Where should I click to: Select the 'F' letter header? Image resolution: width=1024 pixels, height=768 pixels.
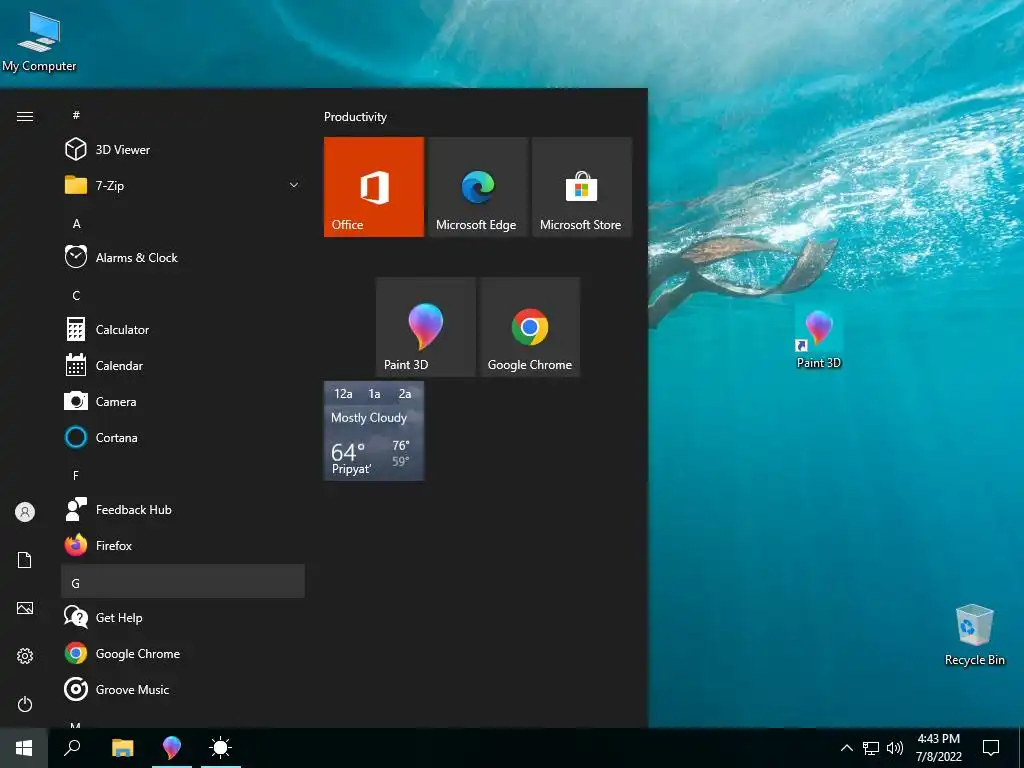pyautogui.click(x=183, y=475)
